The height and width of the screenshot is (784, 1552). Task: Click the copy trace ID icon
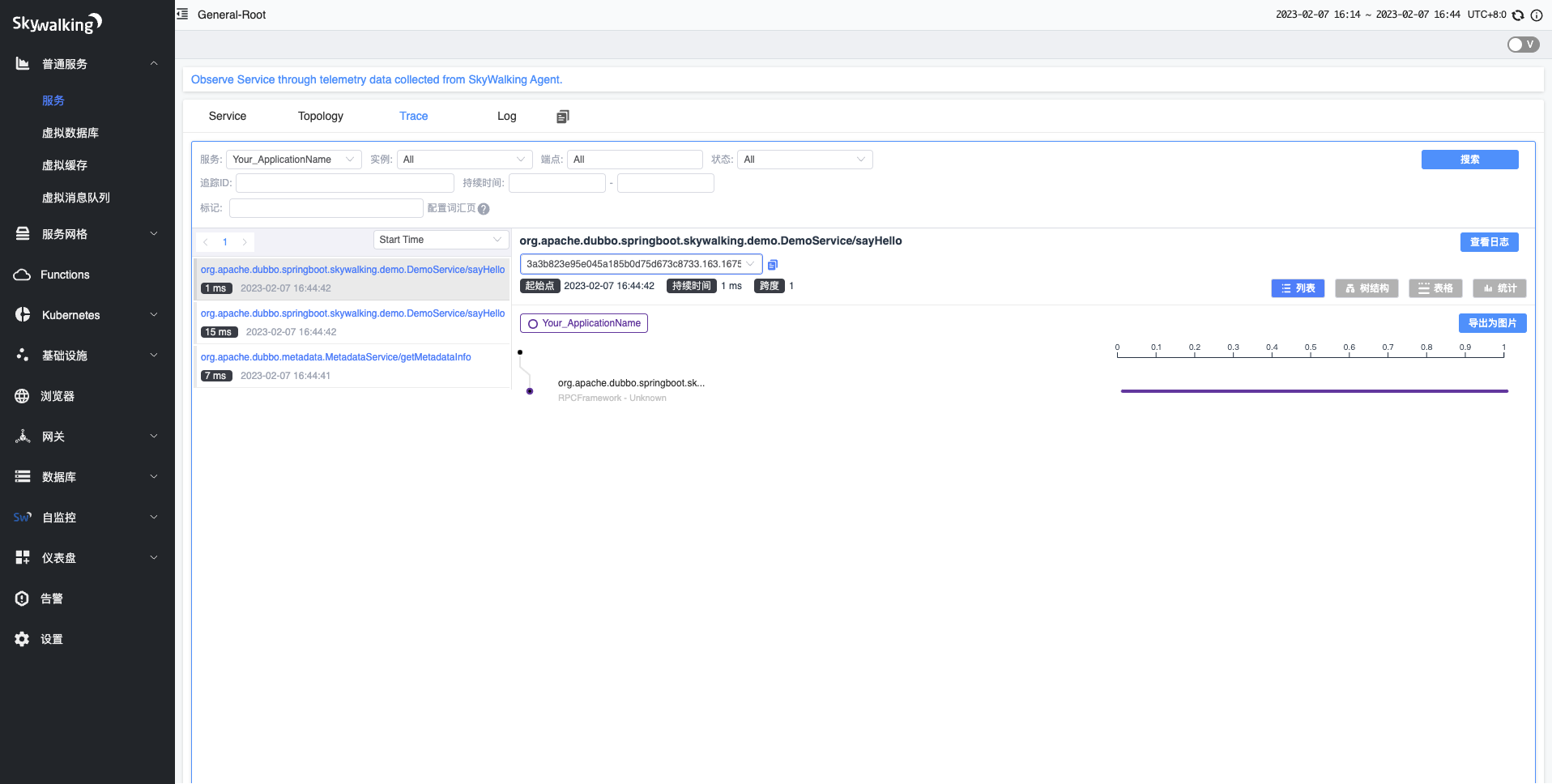[x=773, y=265]
